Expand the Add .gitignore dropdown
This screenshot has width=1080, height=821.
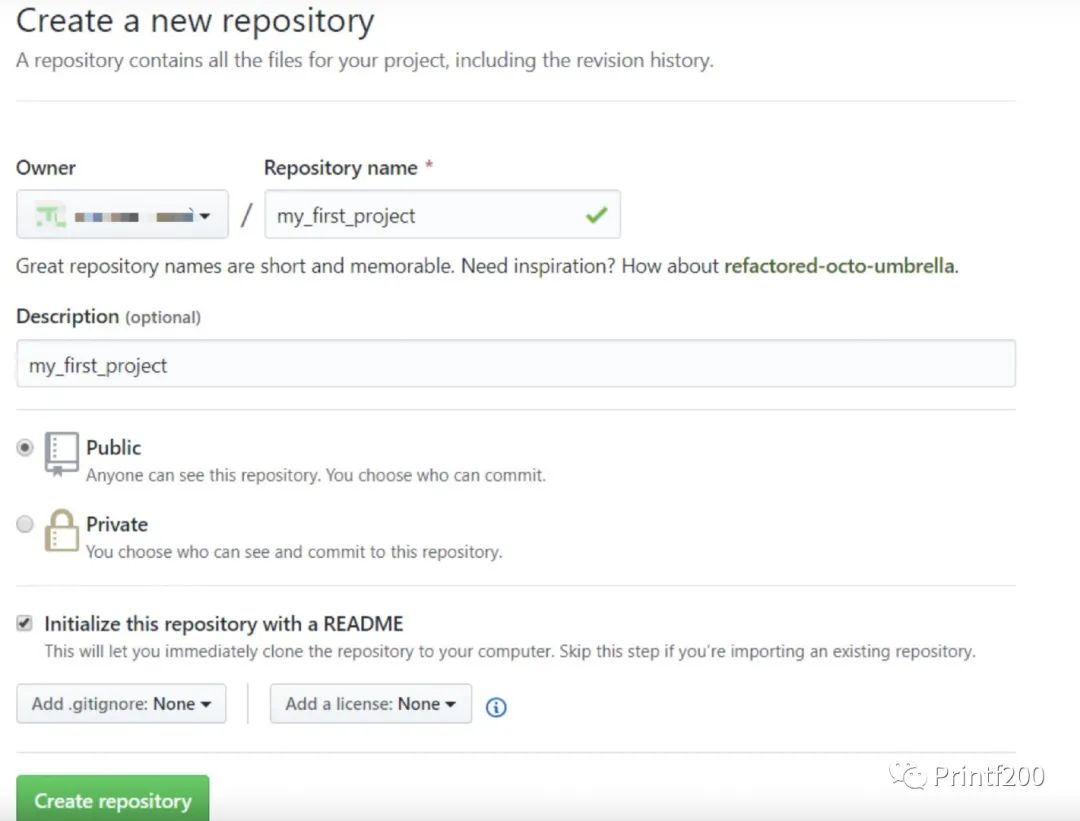(x=121, y=704)
